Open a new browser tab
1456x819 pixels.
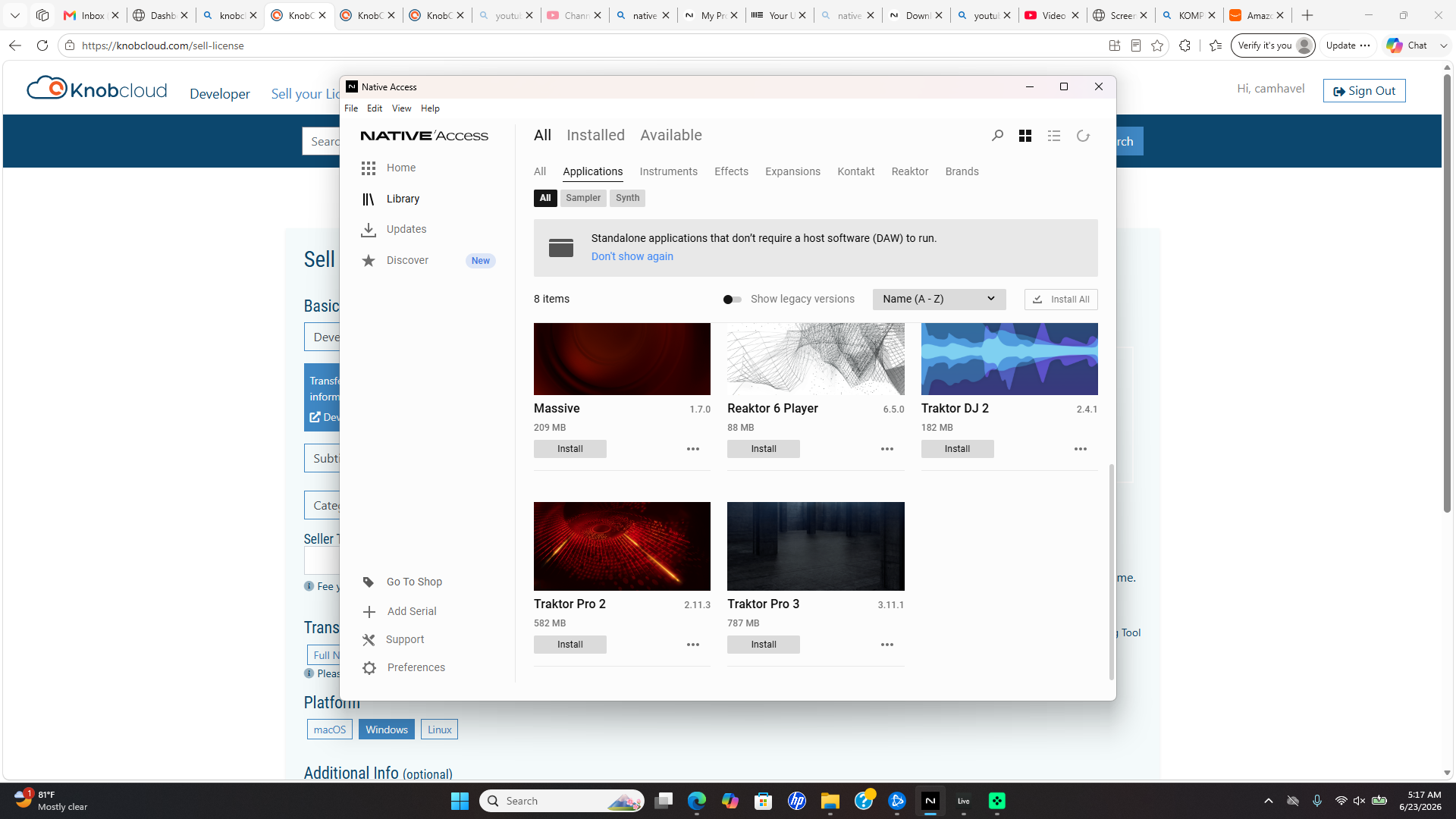[x=1307, y=15]
